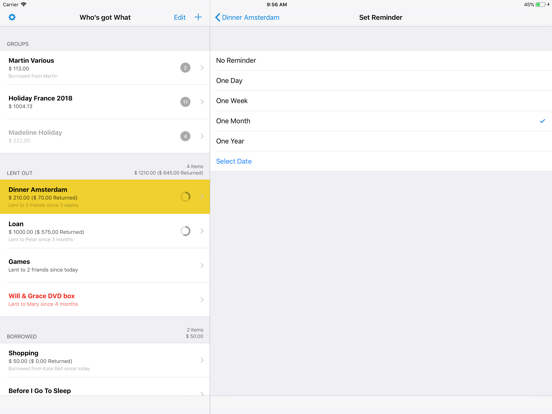Tap the Edit button in list header
This screenshot has height=414, width=552.
[x=180, y=17]
